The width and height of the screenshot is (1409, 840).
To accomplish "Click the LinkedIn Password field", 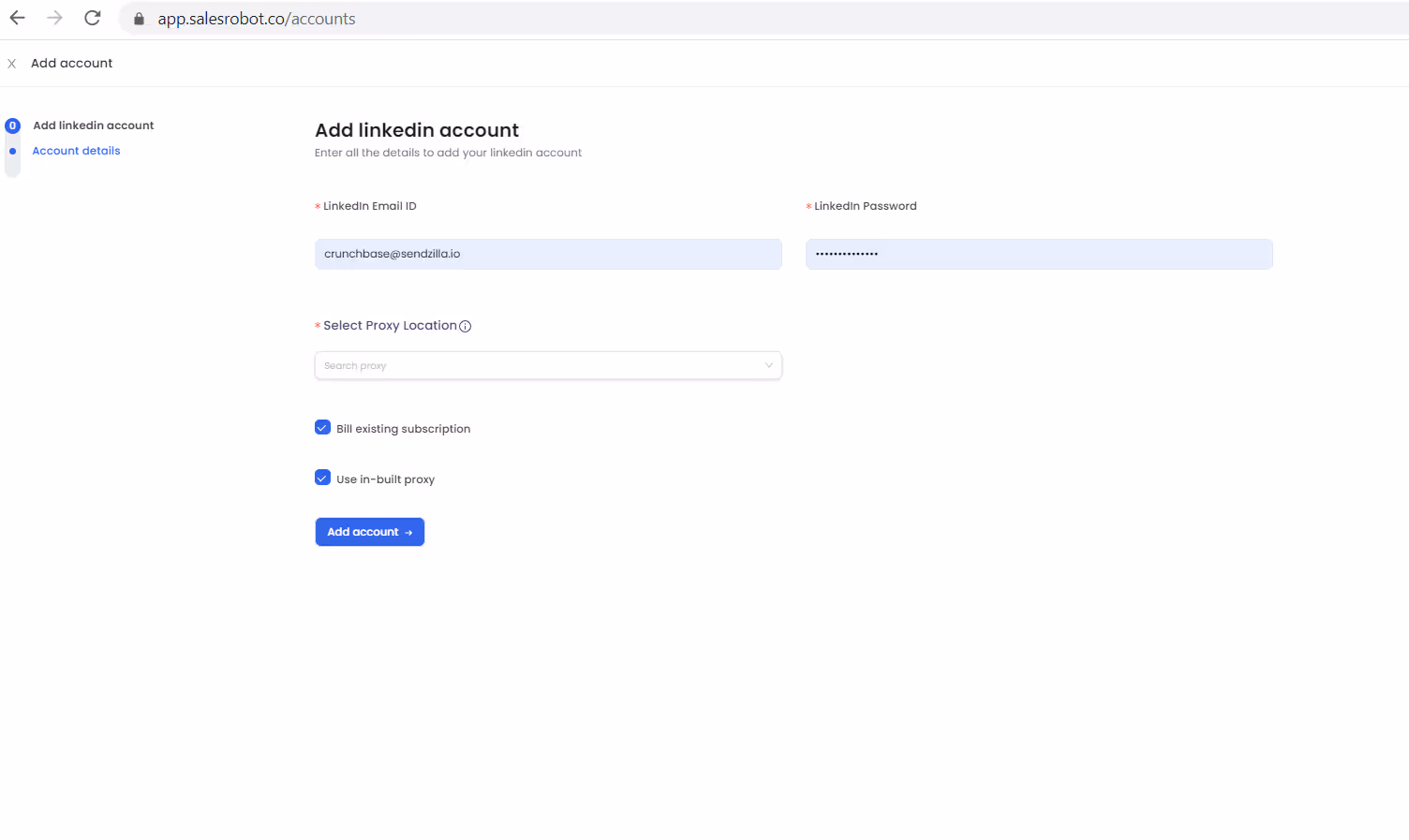I will pyautogui.click(x=1038, y=254).
